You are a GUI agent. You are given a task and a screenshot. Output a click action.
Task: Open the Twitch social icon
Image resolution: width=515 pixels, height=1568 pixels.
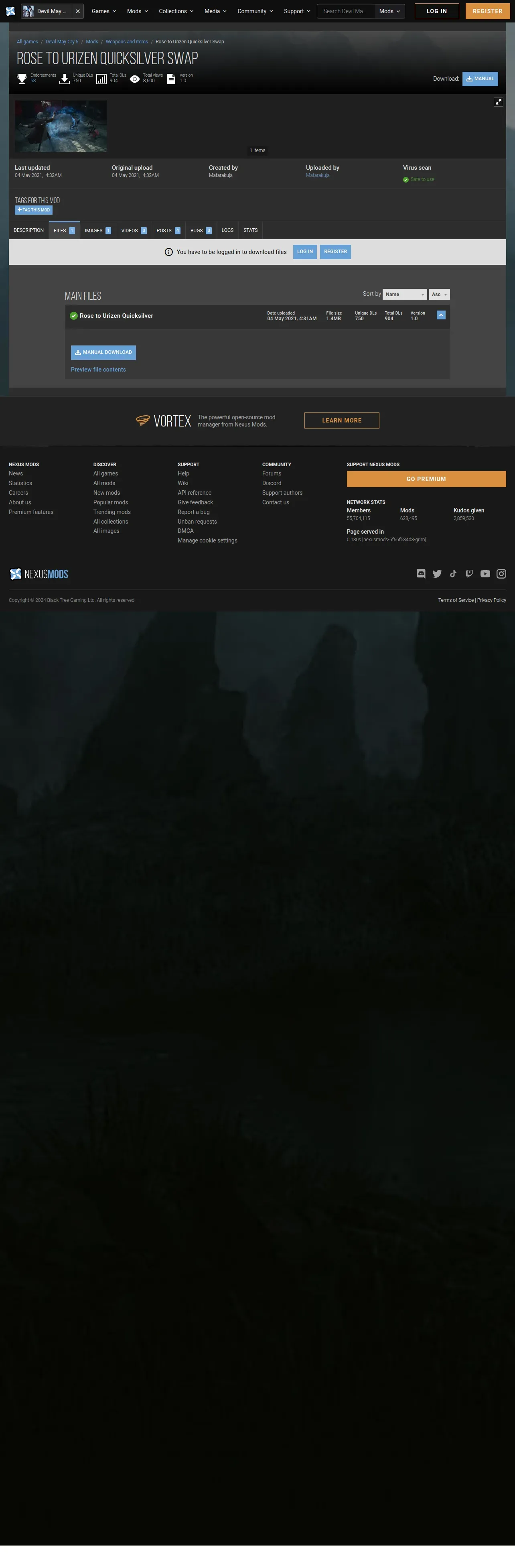(x=469, y=573)
